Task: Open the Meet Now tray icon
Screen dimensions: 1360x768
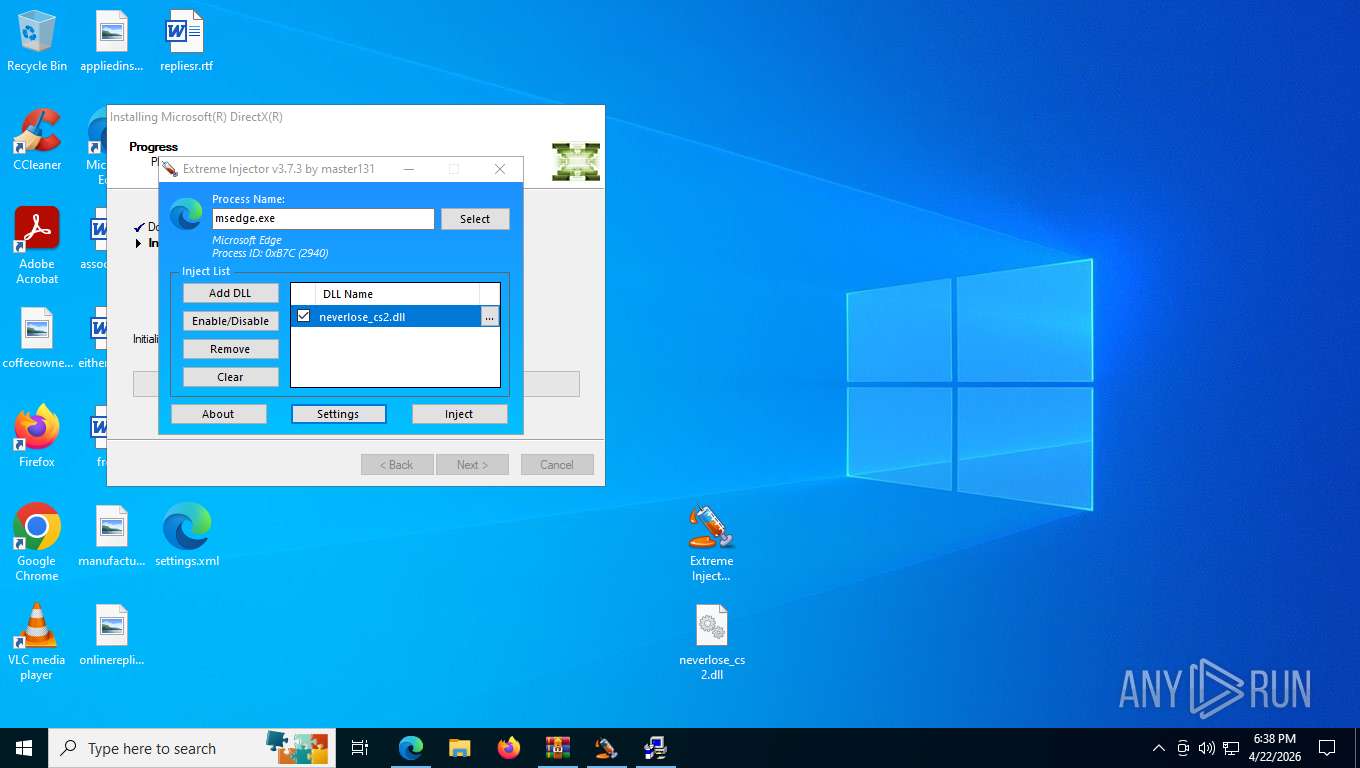Action: click(1183, 748)
